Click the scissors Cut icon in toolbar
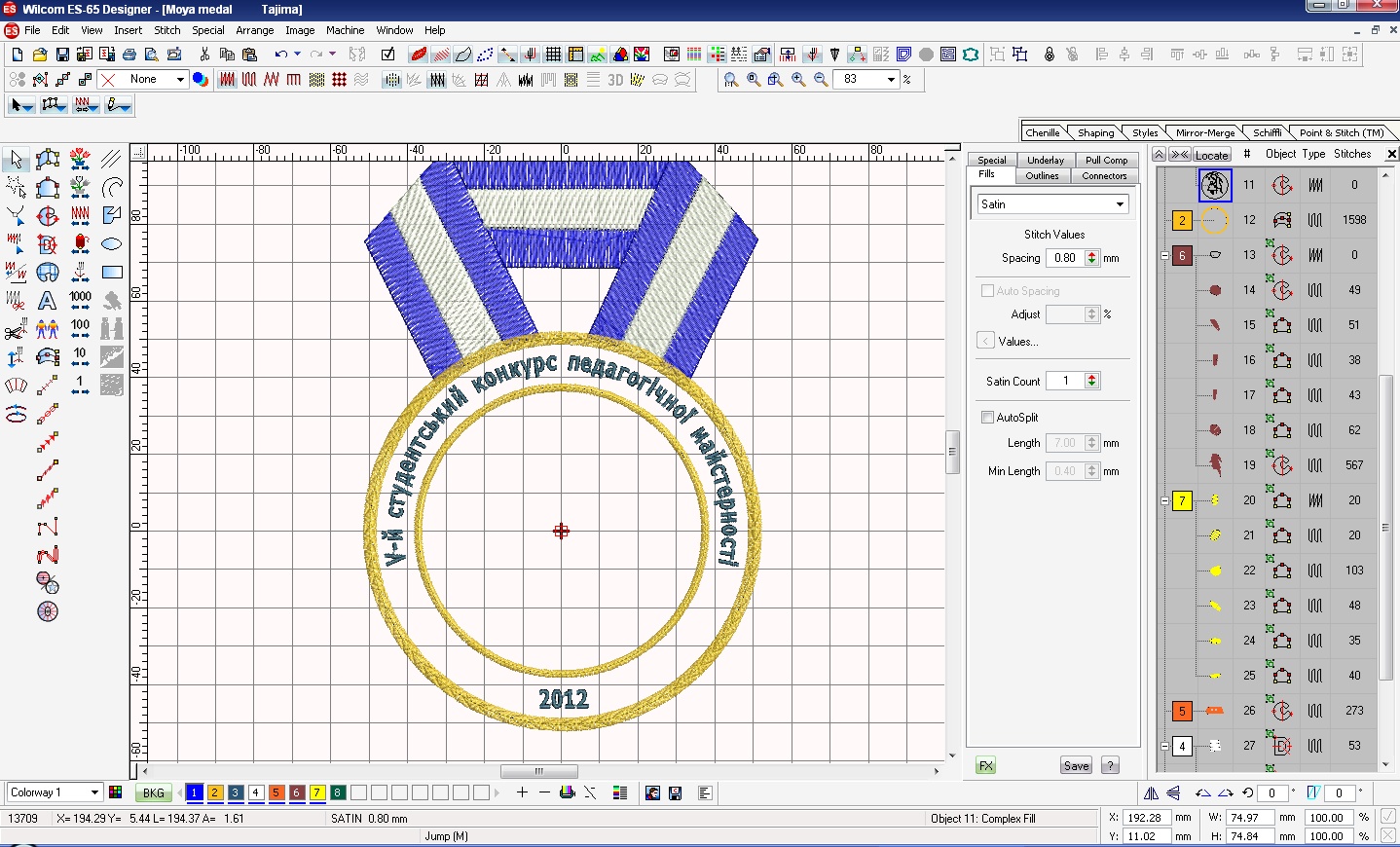The height and width of the screenshot is (847, 1400). click(x=204, y=55)
